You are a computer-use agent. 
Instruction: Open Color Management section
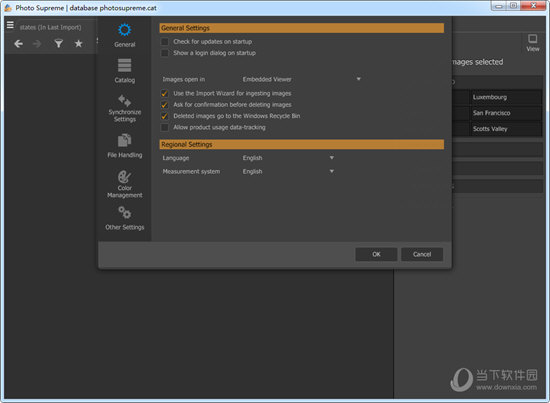click(125, 184)
